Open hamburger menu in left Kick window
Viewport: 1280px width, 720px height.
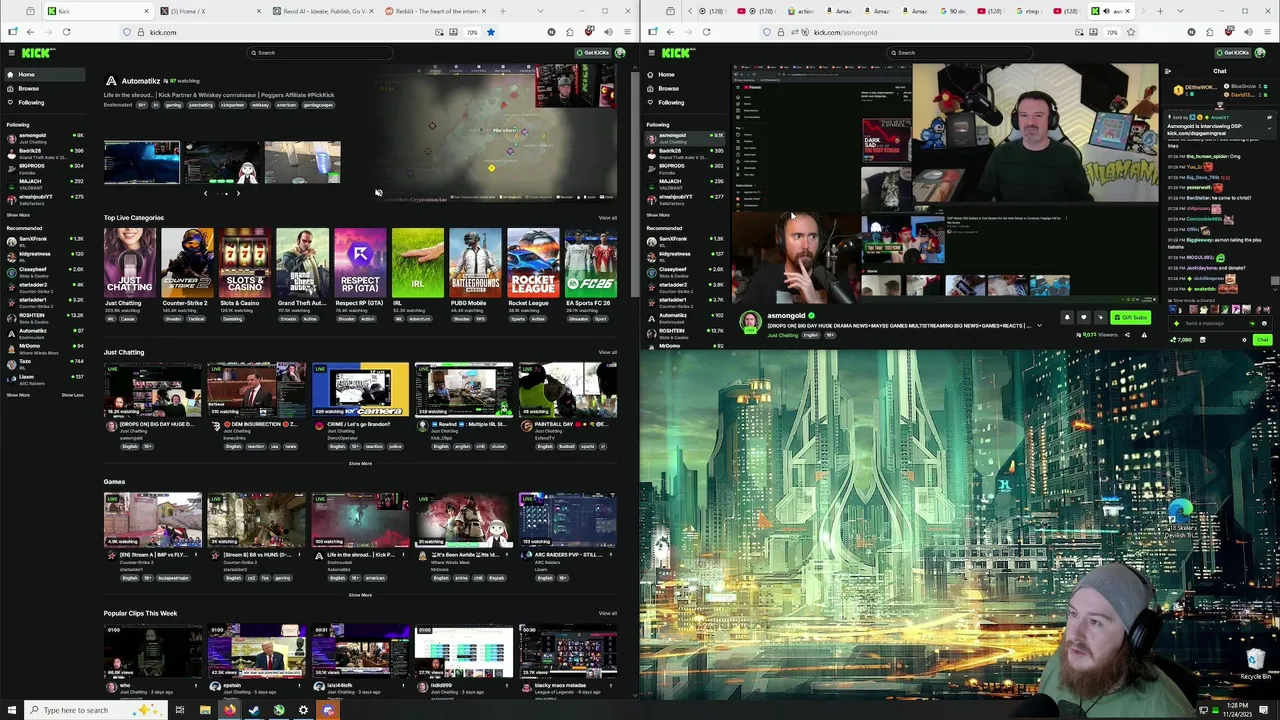tap(11, 53)
